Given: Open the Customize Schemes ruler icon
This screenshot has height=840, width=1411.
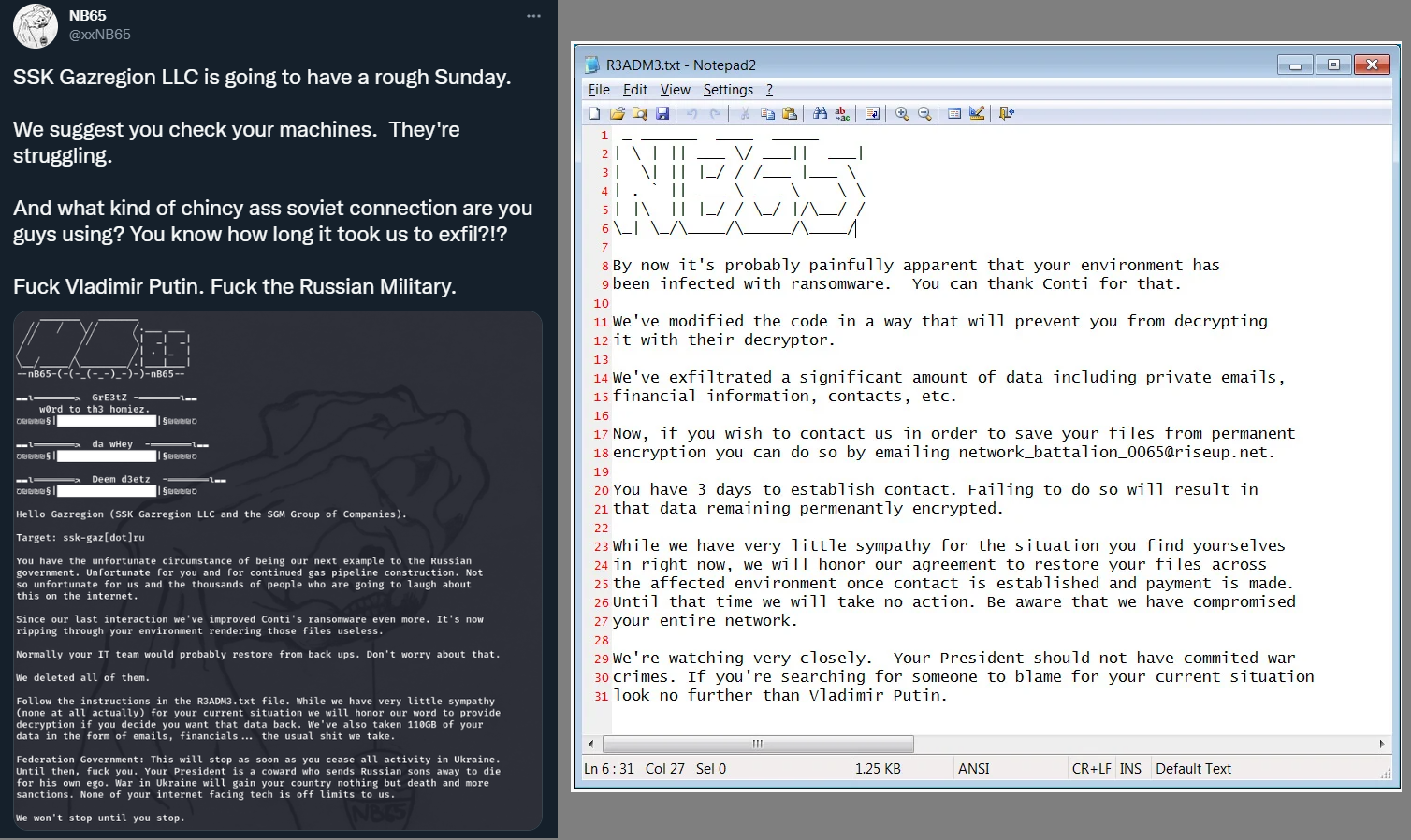Looking at the screenshot, I should [x=977, y=113].
